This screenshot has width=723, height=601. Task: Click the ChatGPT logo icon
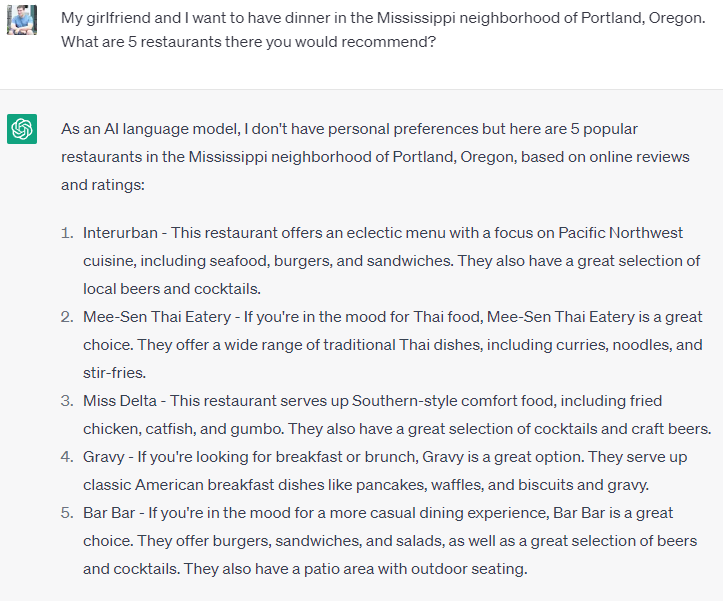(22, 129)
